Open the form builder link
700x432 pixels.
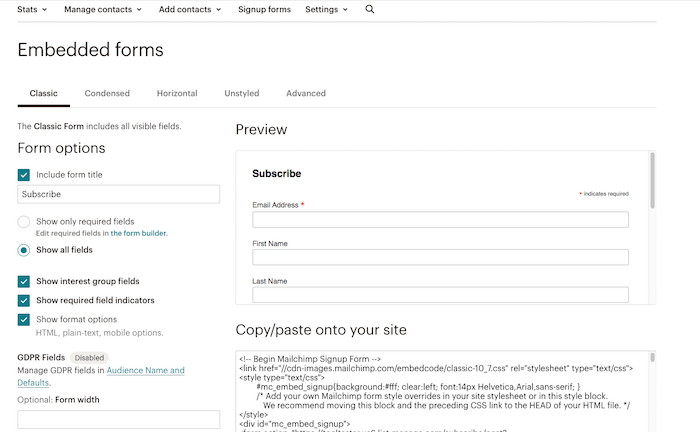pyautogui.click(x=138, y=233)
